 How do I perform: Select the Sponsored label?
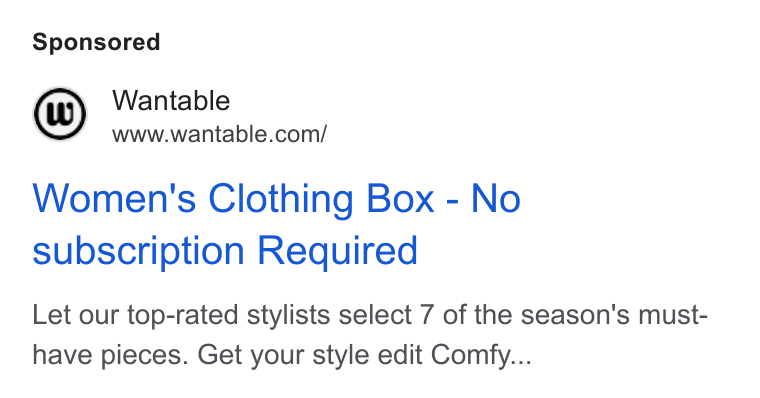96,42
